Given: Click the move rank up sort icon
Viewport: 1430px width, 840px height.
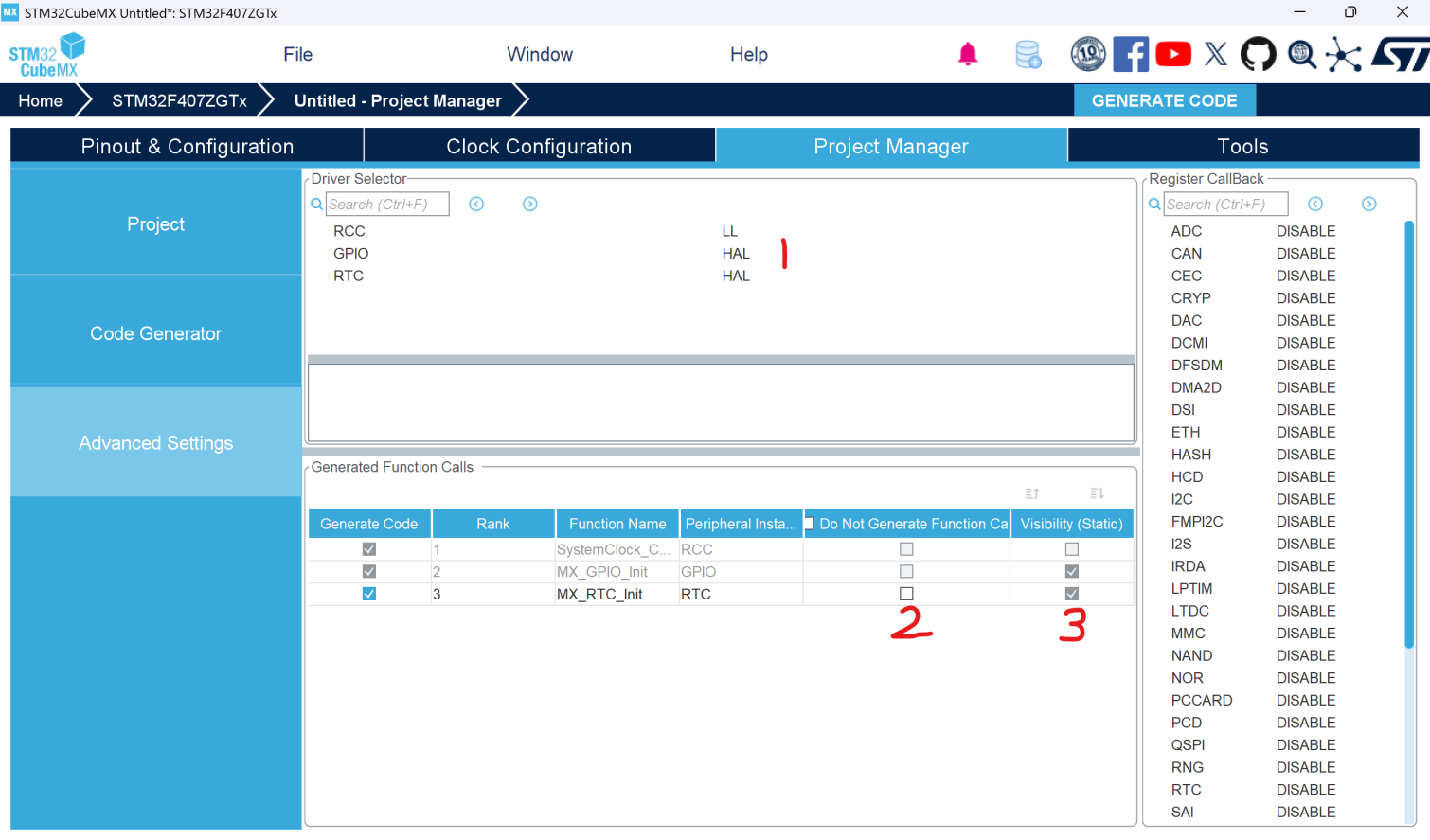Looking at the screenshot, I should 1032,493.
